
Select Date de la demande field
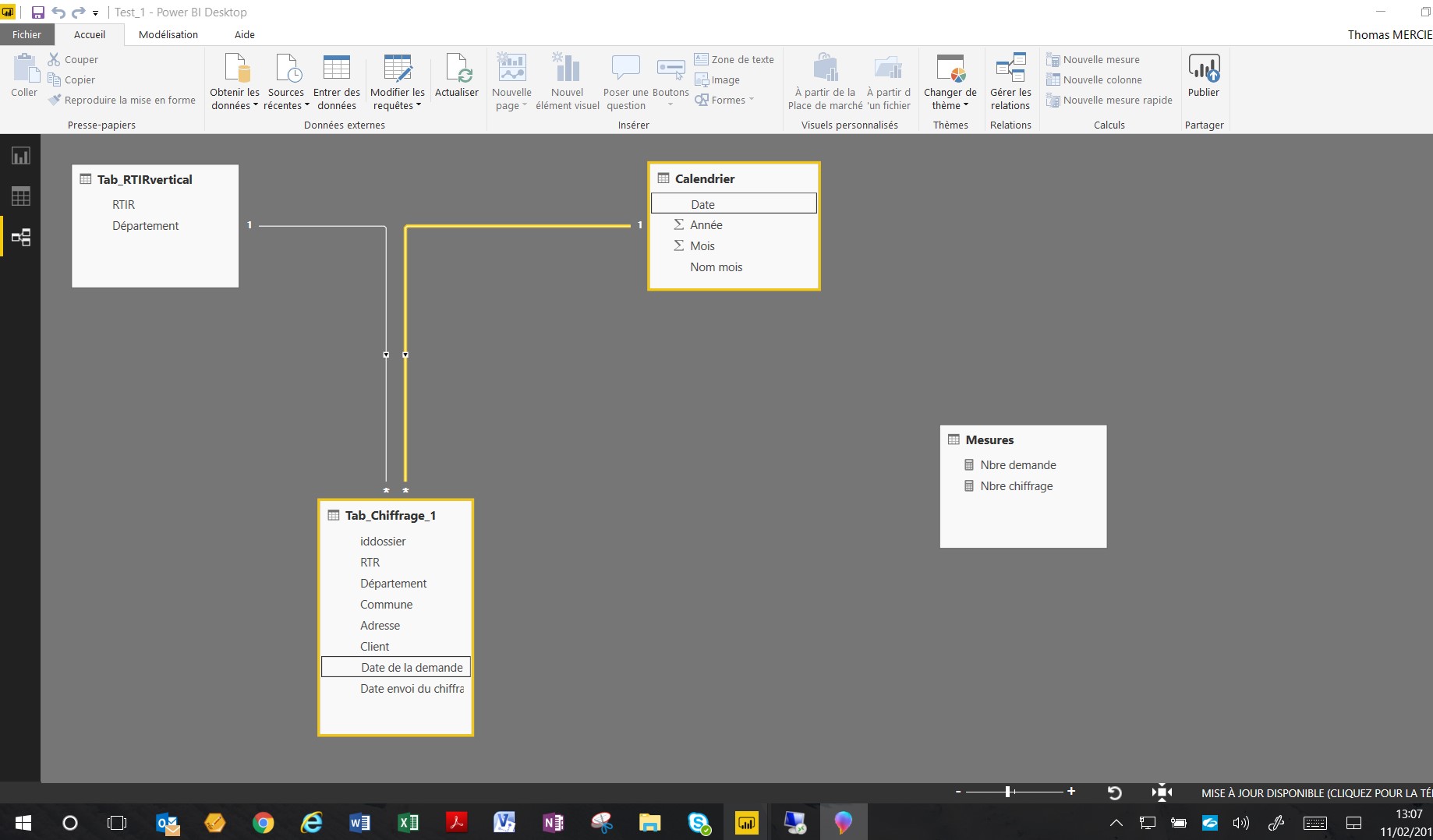pos(396,667)
